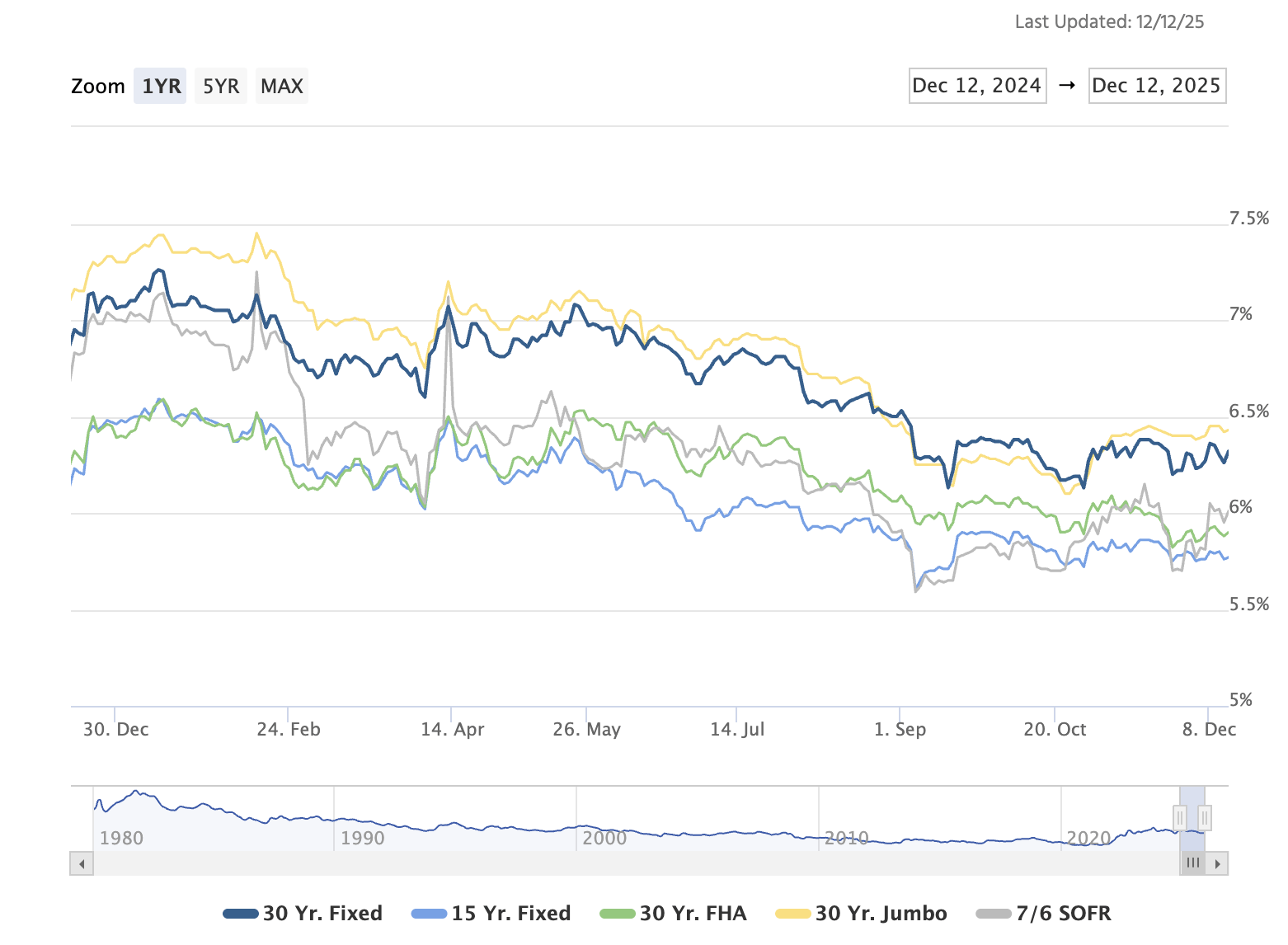Click the right navigator range handle
Screen dimensions: 1288x945
point(1205,818)
